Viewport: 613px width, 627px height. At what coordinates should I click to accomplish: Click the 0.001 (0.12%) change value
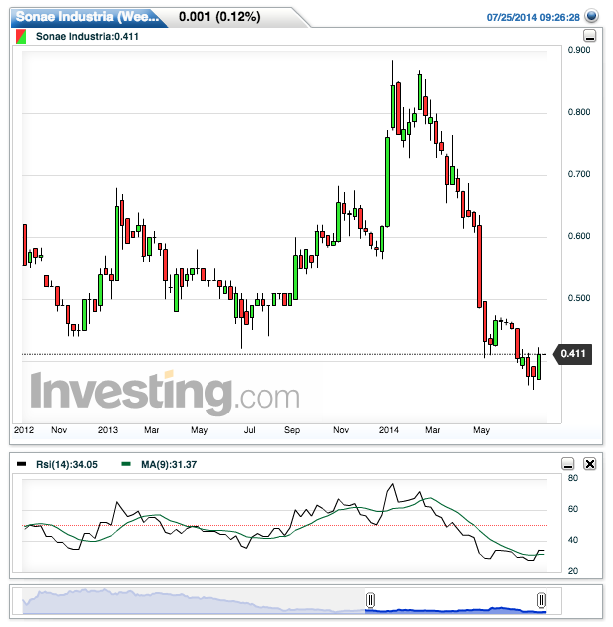pyautogui.click(x=220, y=17)
